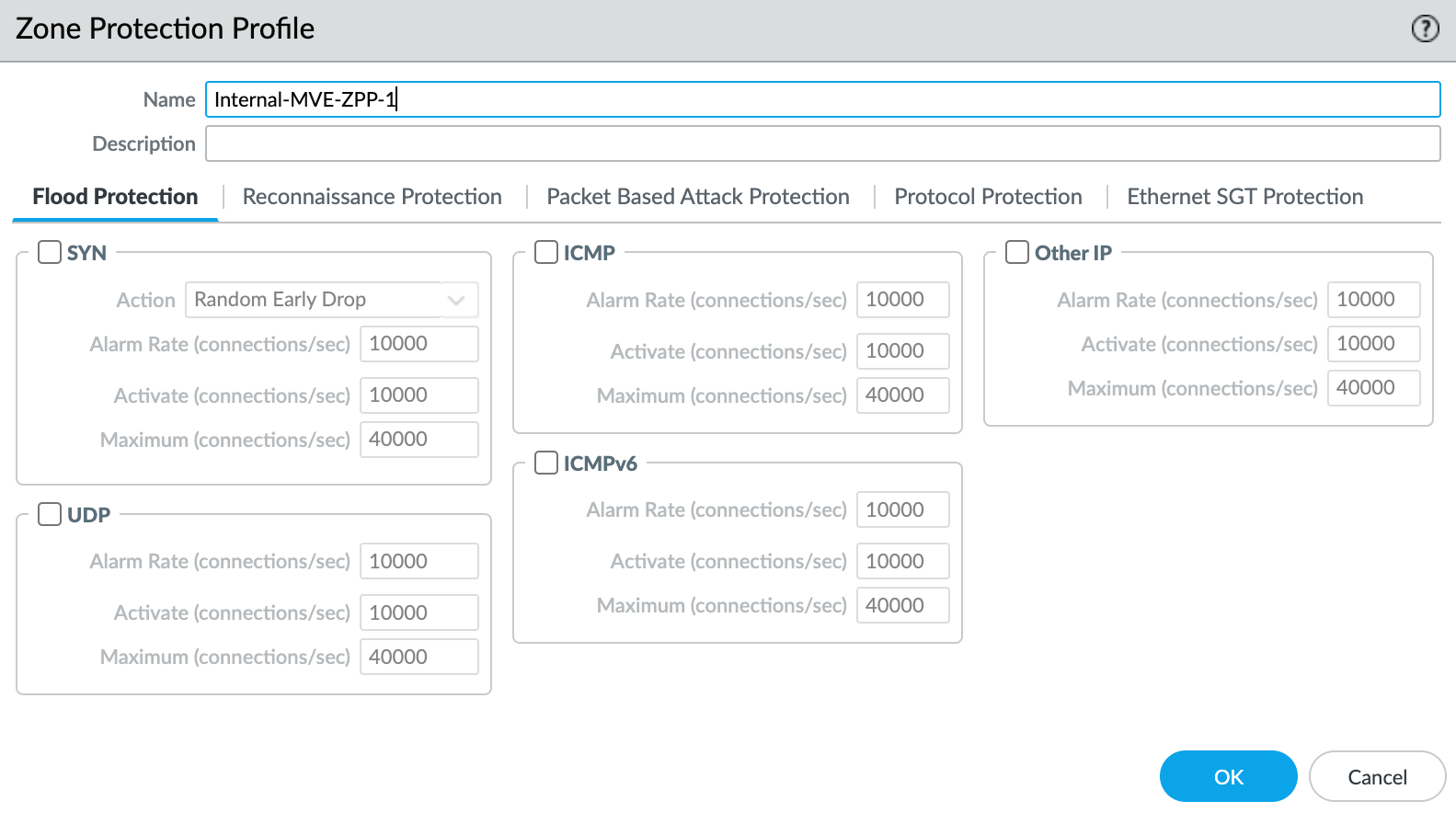
Task: Select the Protocol Protection tab
Action: coord(988,197)
